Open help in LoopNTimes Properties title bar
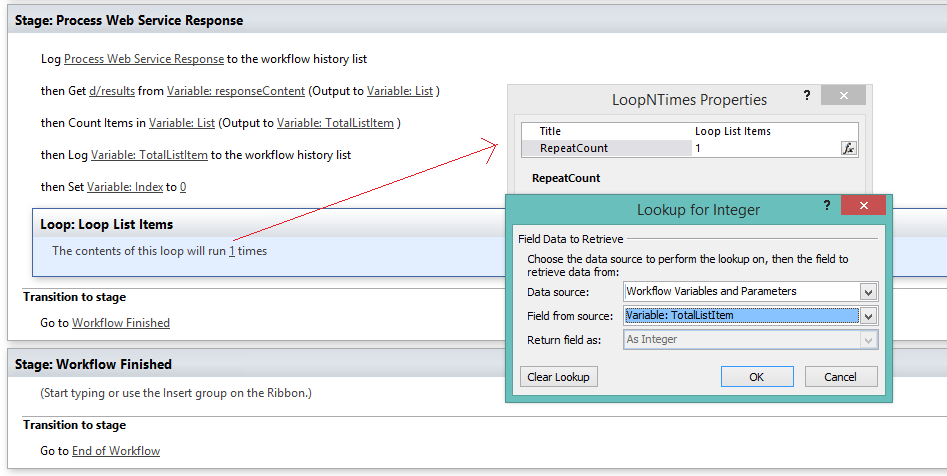The width and height of the screenshot is (947, 476). (806, 96)
